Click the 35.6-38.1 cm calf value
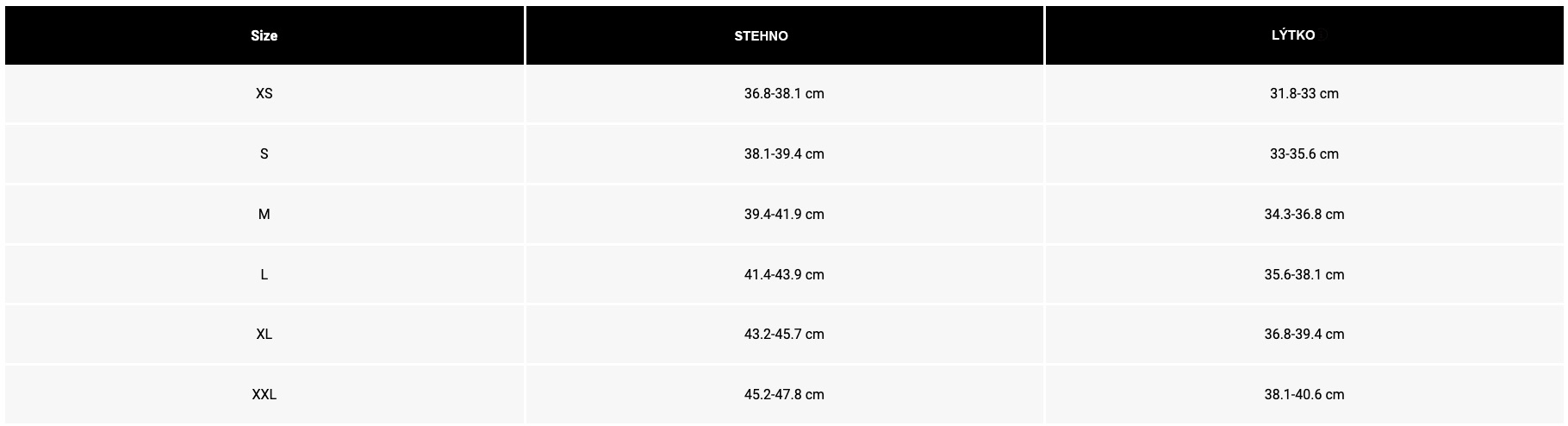This screenshot has height=426, width=1568. (x=1304, y=275)
